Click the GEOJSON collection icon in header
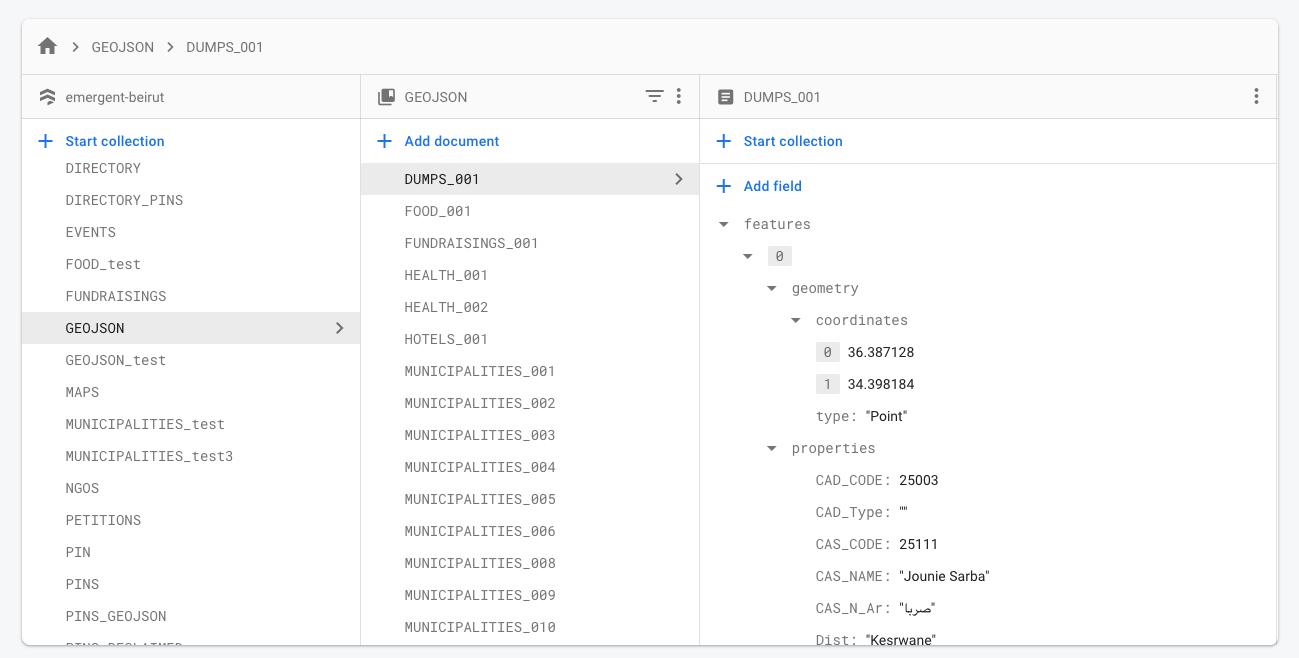The width and height of the screenshot is (1299, 658). point(386,97)
